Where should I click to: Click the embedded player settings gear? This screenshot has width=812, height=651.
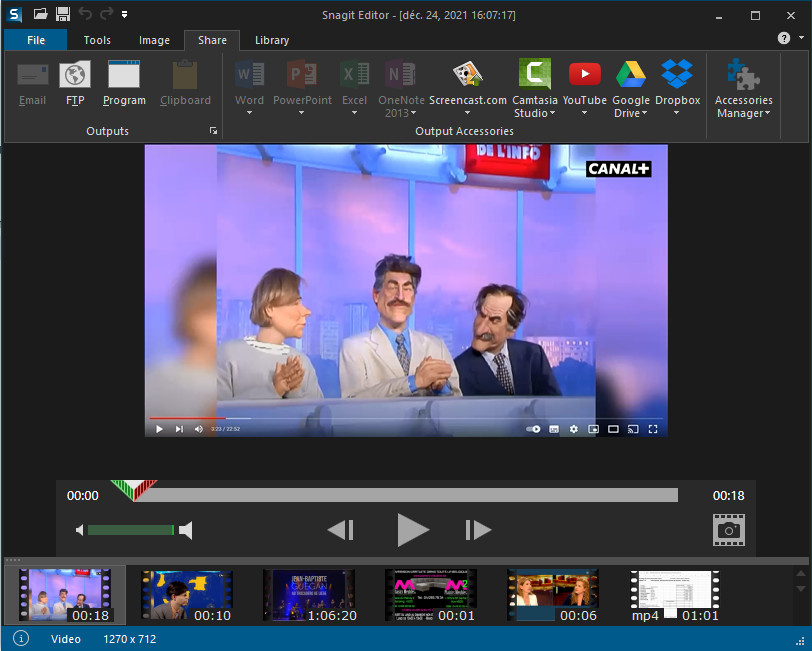pyautogui.click(x=574, y=429)
